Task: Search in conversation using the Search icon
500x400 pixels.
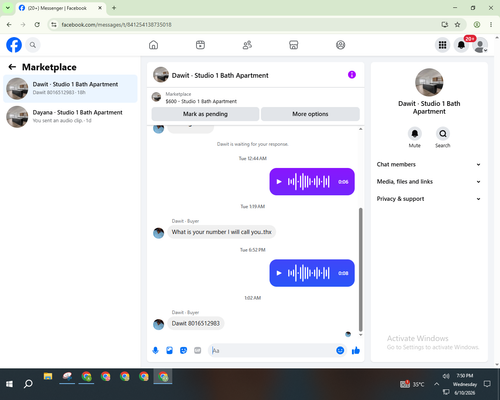Action: tap(443, 134)
